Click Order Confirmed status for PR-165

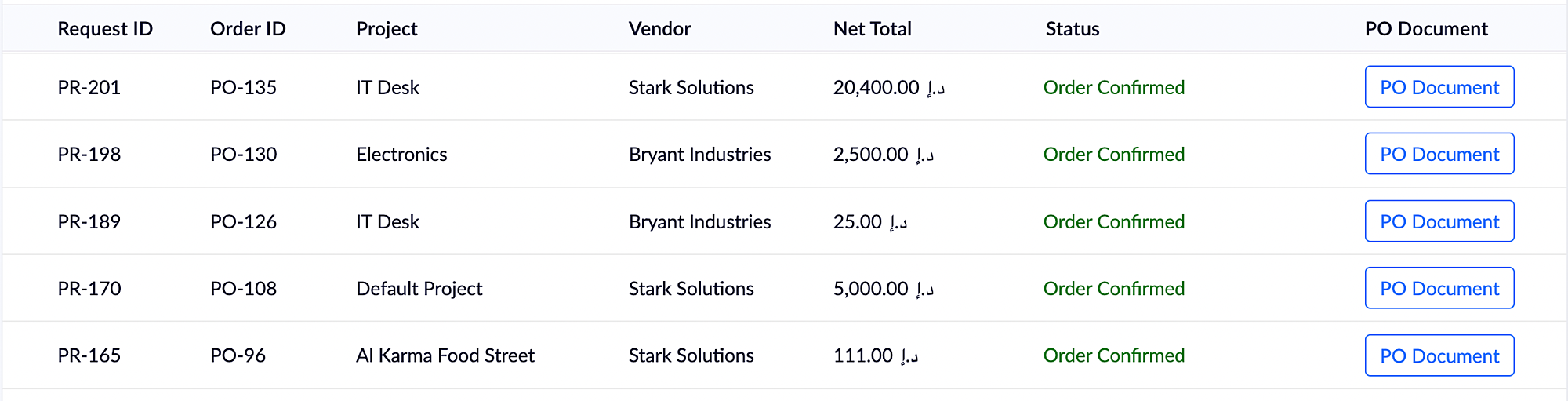point(1113,355)
